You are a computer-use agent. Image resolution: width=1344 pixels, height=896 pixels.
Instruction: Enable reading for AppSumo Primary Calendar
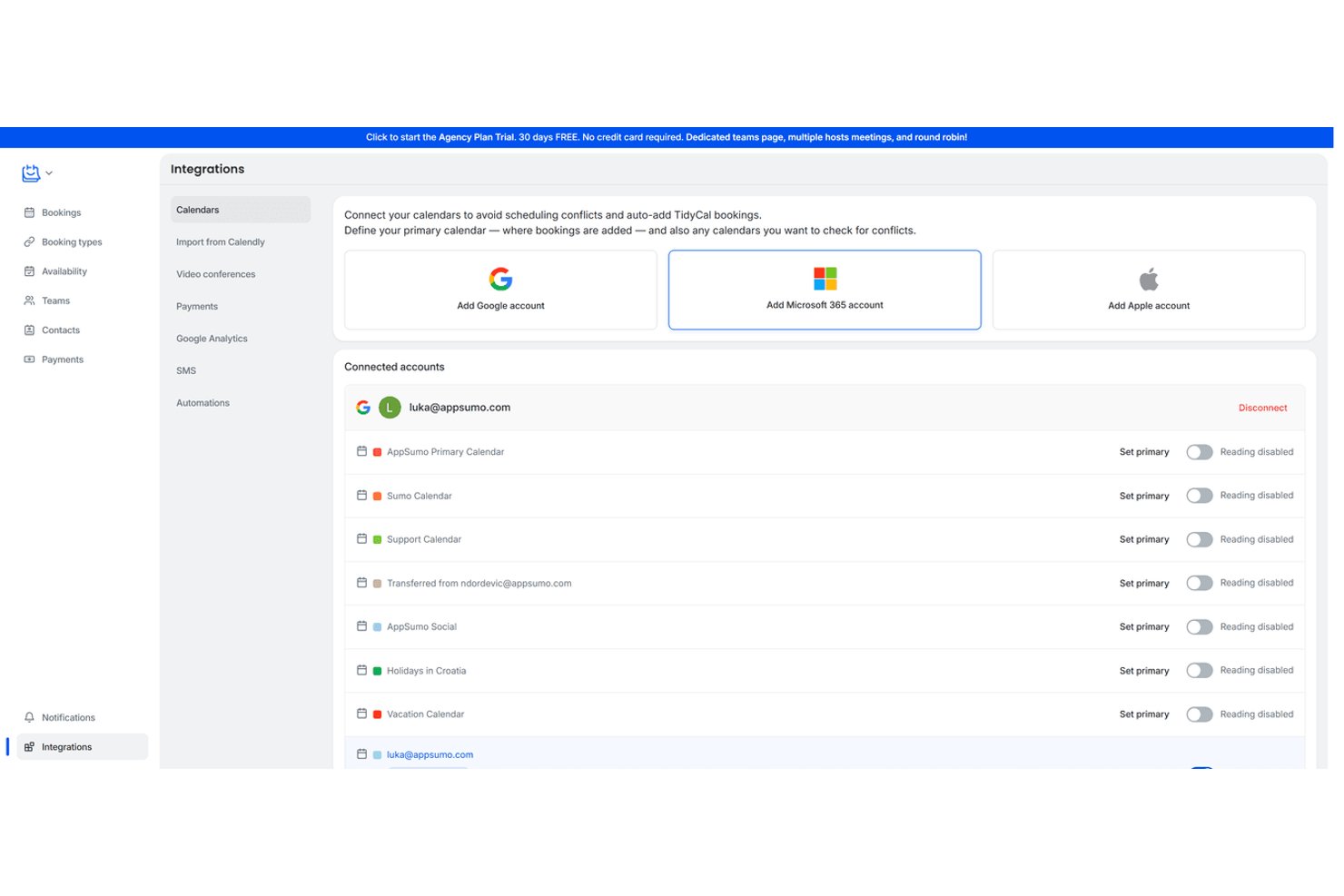point(1199,452)
